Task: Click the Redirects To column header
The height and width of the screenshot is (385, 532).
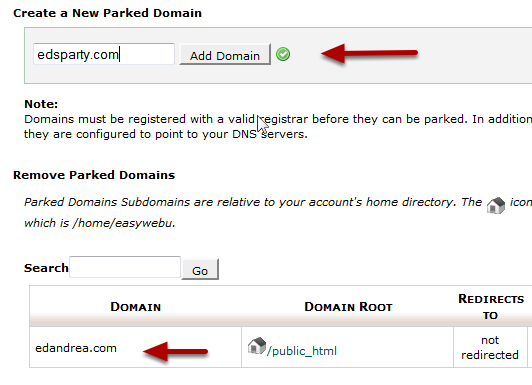Action: coord(491,307)
